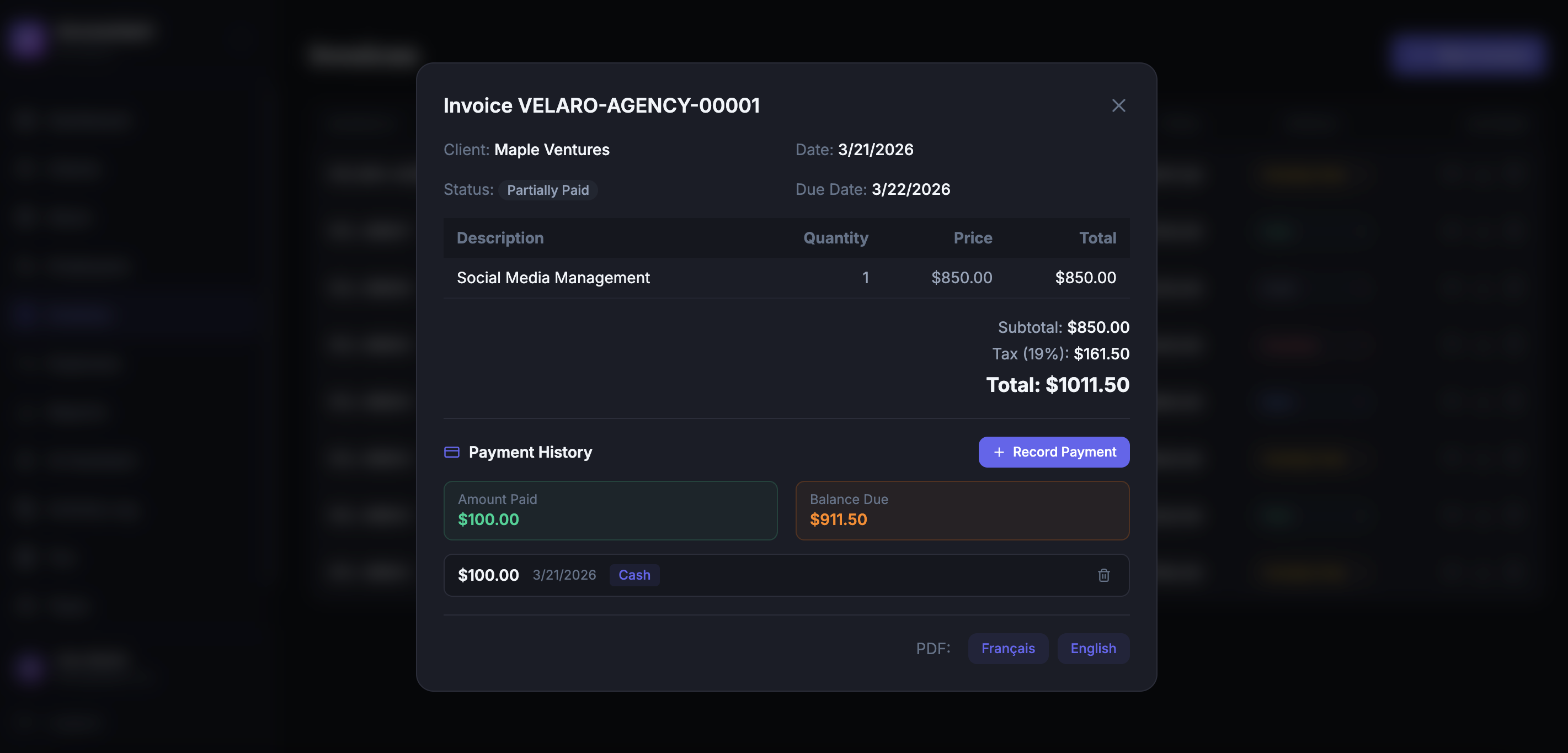Click the Maple Ventures client name
Viewport: 1568px width, 753px height.
pyautogui.click(x=552, y=150)
